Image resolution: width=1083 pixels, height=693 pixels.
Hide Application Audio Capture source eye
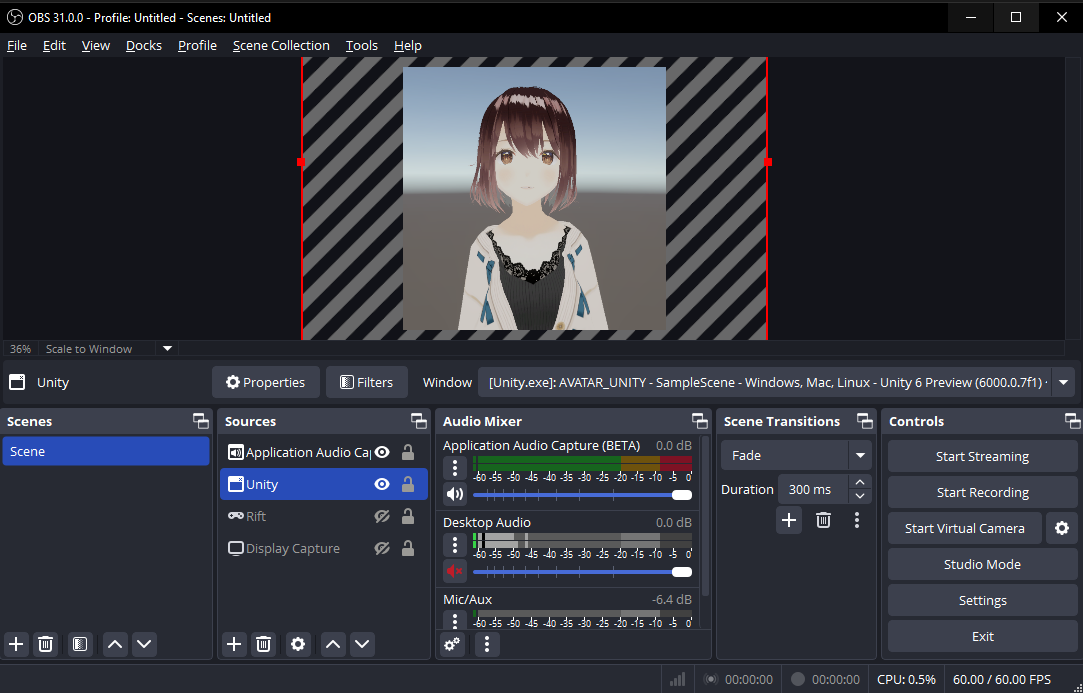[382, 453]
